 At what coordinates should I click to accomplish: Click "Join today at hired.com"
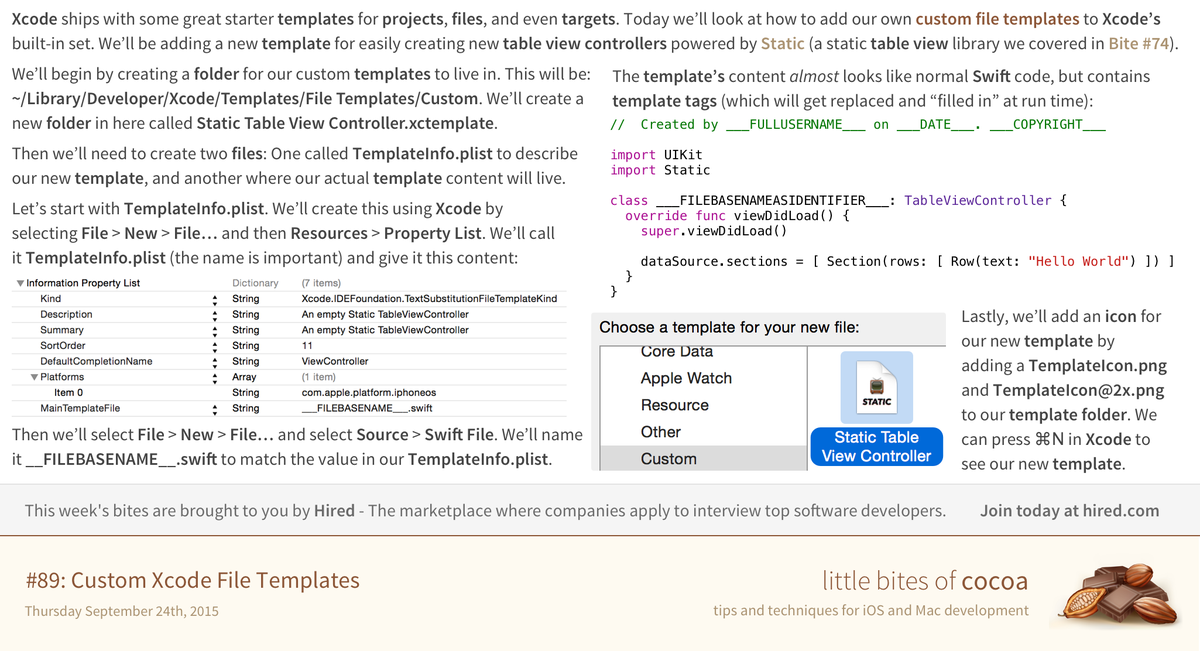pos(1070,510)
